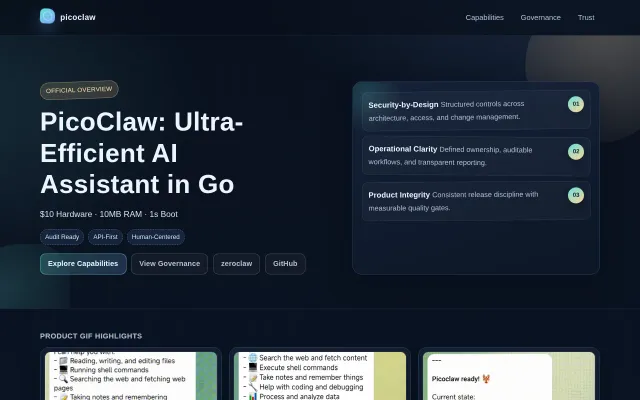Image resolution: width=640 pixels, height=400 pixels.
Task: Click the View Governance button
Action: tap(169, 264)
